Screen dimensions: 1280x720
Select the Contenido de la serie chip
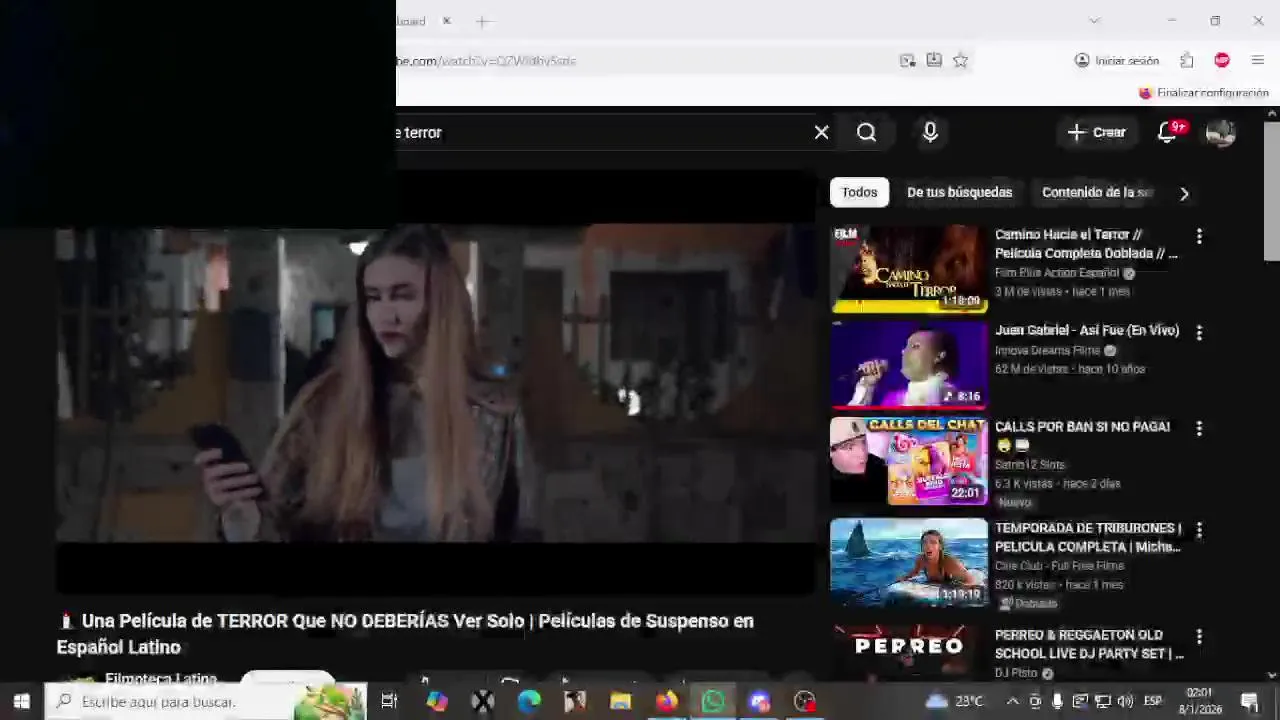click(1097, 192)
